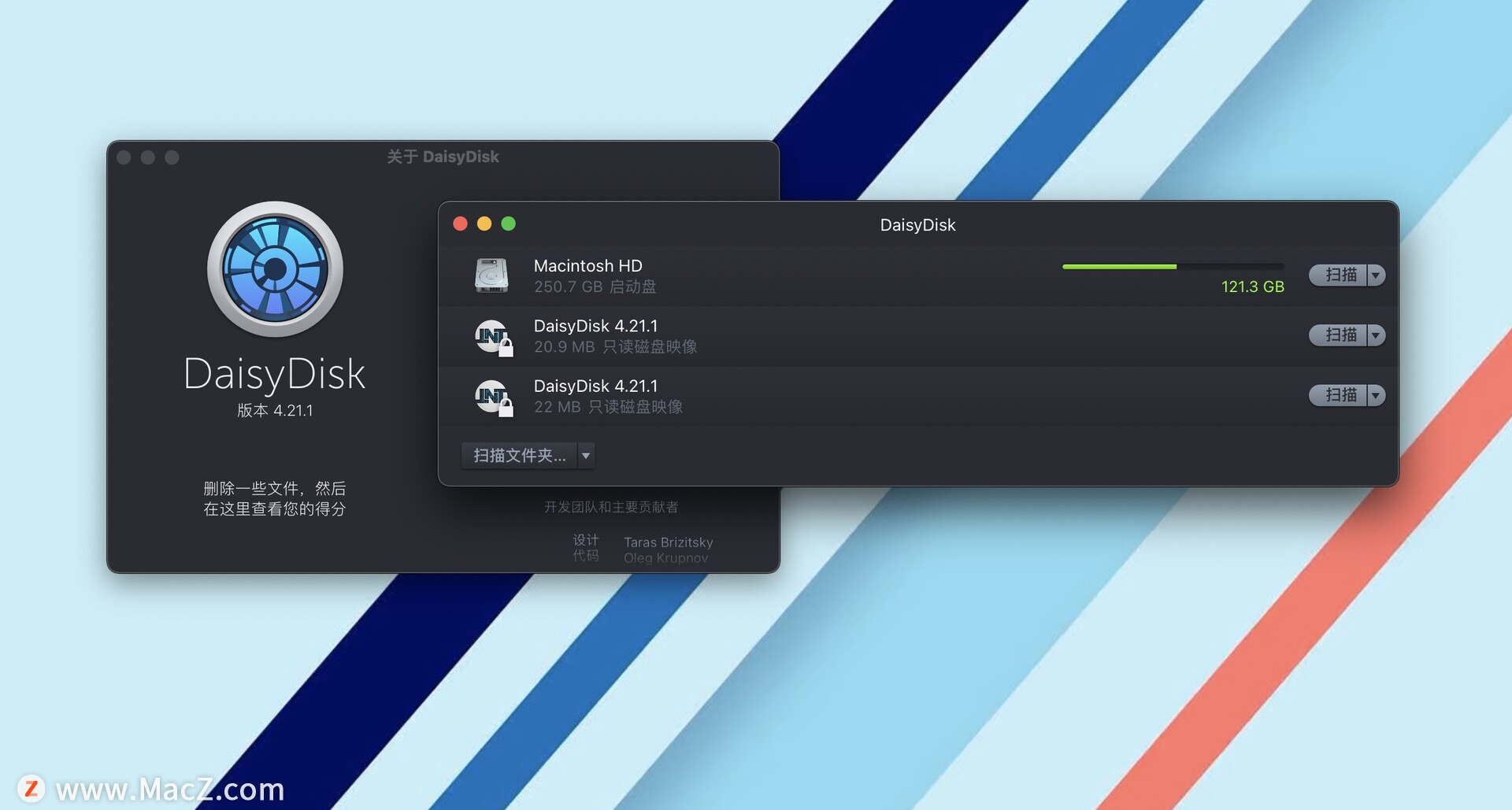
Task: Click the DaisyDisk app logo in the About window
Action: pos(275,269)
